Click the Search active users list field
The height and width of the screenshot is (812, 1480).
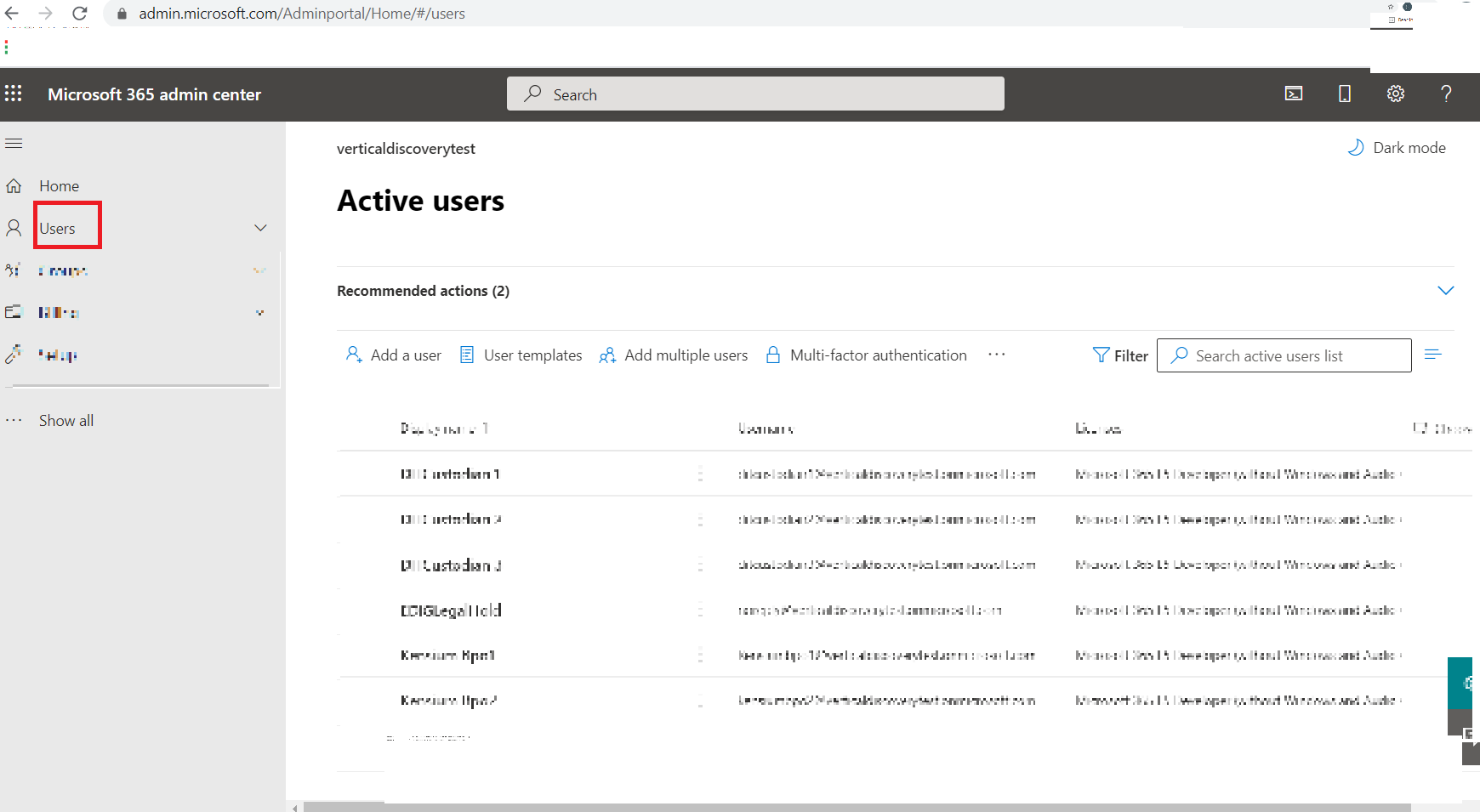point(1284,355)
